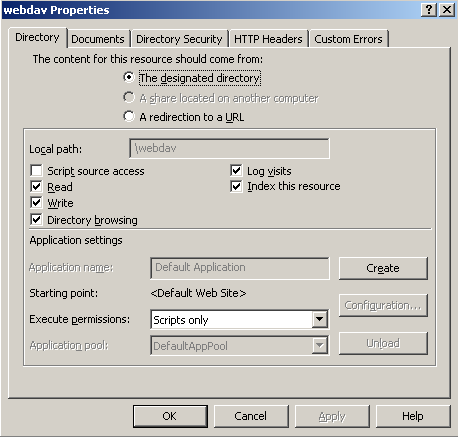Screen dimensions: 458x437
Task: Toggle the Directory browsing checkbox
Action: click(x=36, y=220)
